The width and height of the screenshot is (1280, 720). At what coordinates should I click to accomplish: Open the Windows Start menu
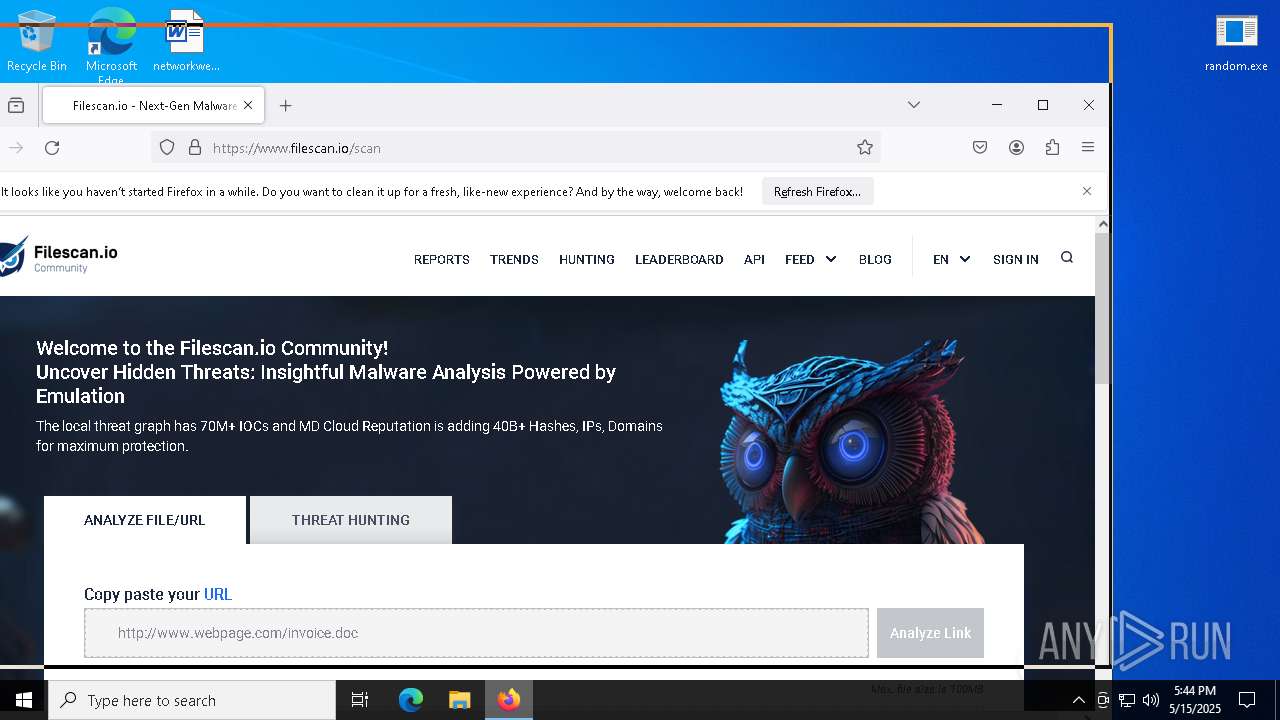[24, 700]
